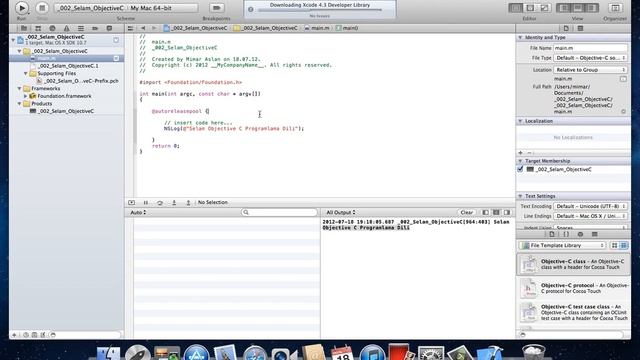
Task: Reveal full path in Finder arrow
Action: (623, 111)
